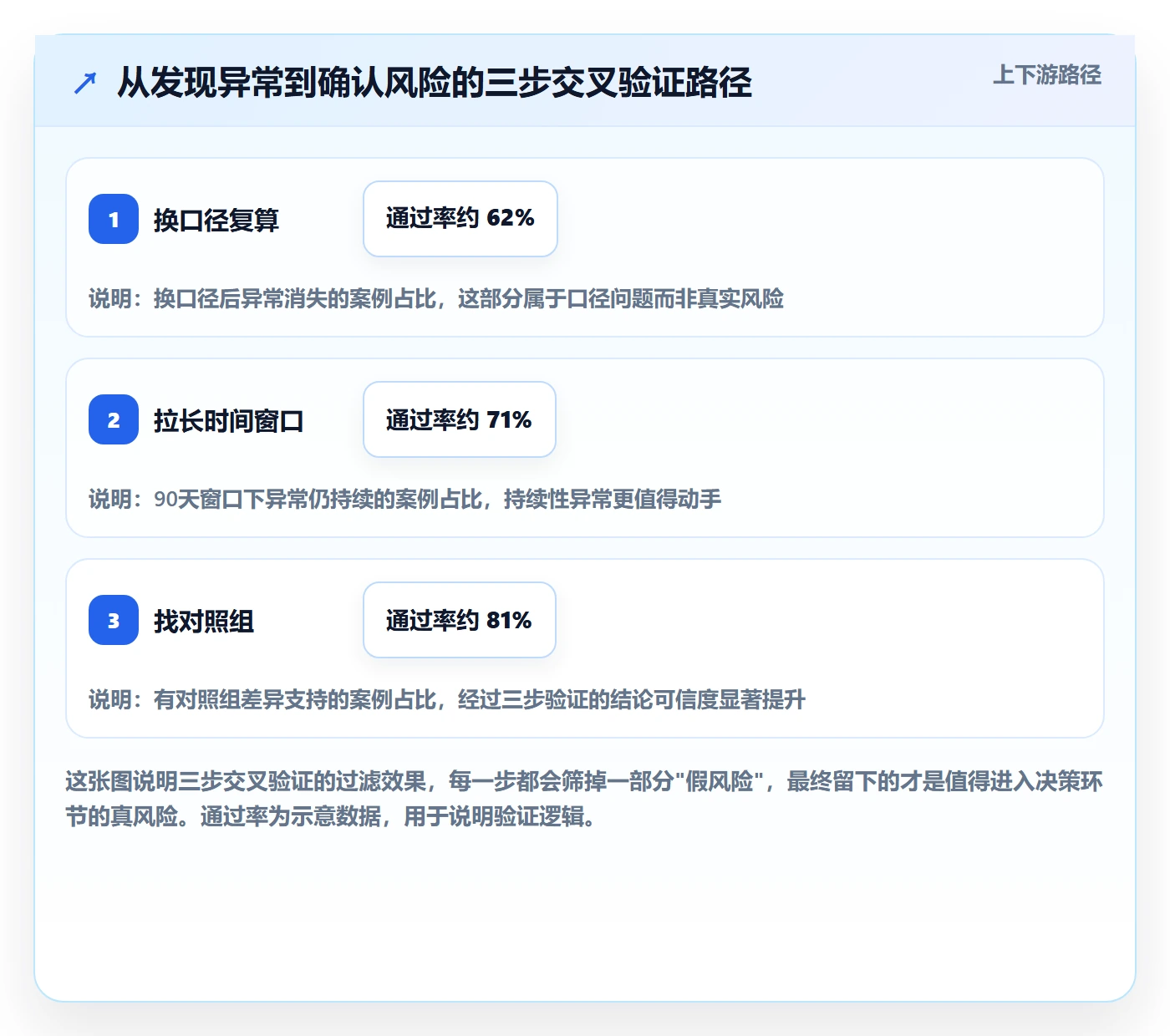This screenshot has width=1170, height=1036.
Task: Click the arrow icon beside the title
Action: (85, 83)
